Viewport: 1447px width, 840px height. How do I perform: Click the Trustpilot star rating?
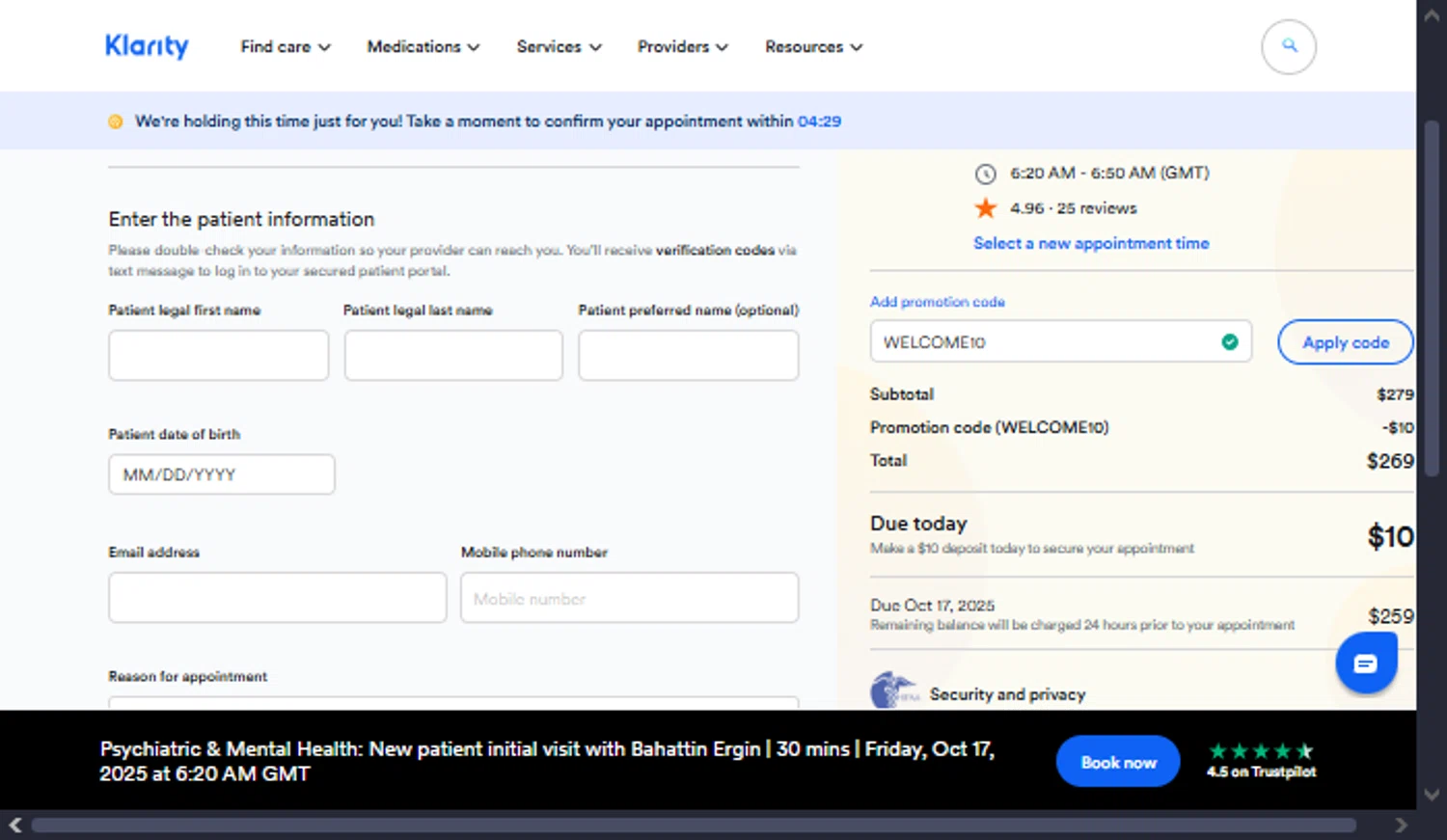(x=1261, y=751)
